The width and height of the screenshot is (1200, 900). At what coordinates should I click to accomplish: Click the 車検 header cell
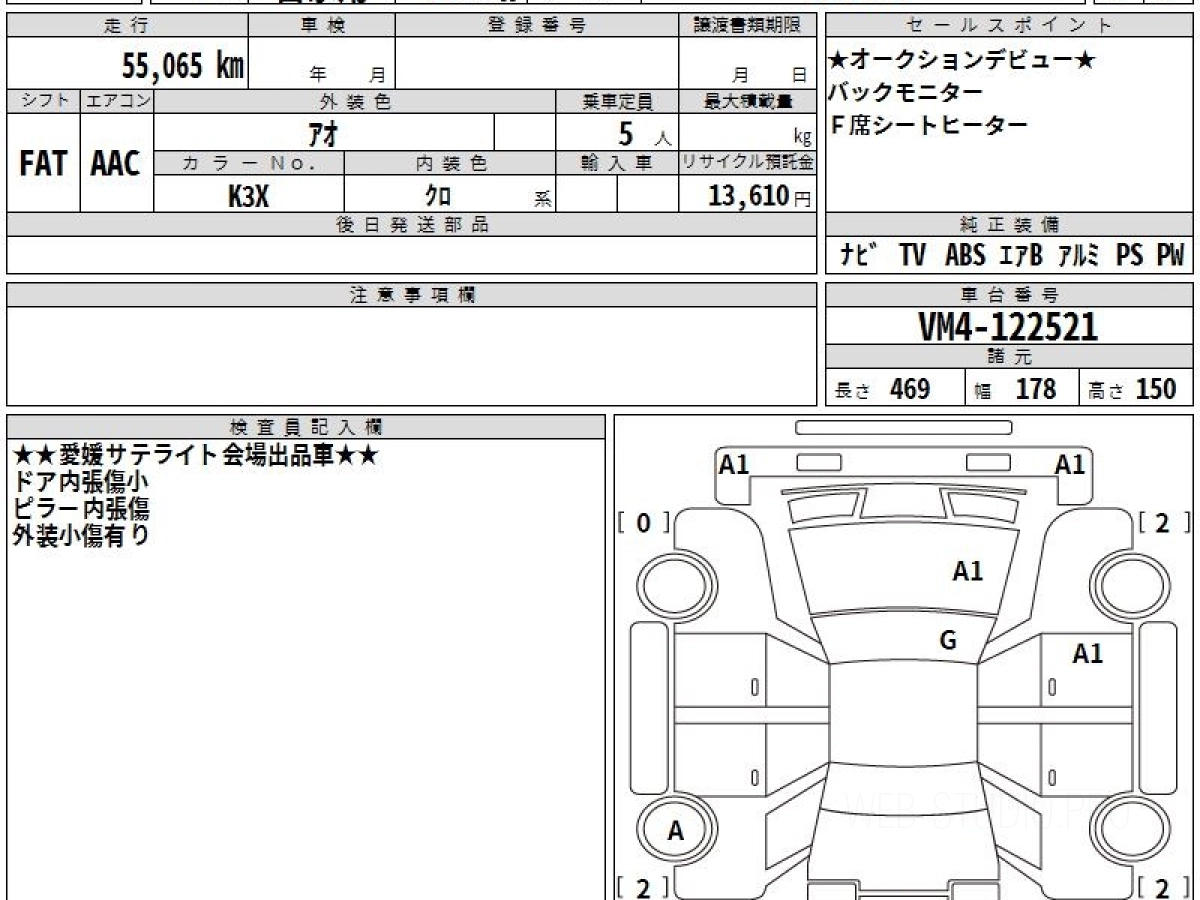(321, 26)
